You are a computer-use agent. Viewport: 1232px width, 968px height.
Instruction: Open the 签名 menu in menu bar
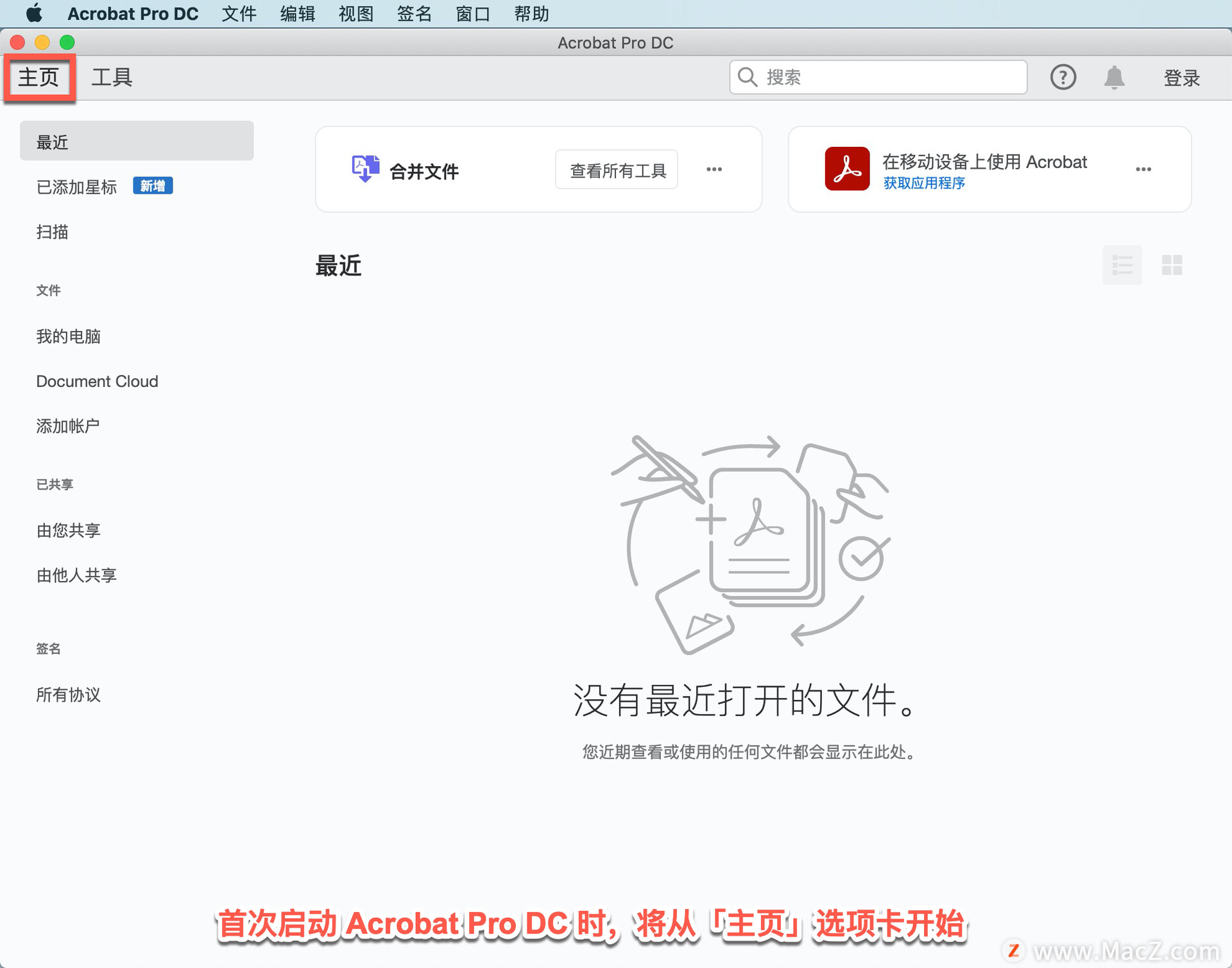[x=415, y=13]
